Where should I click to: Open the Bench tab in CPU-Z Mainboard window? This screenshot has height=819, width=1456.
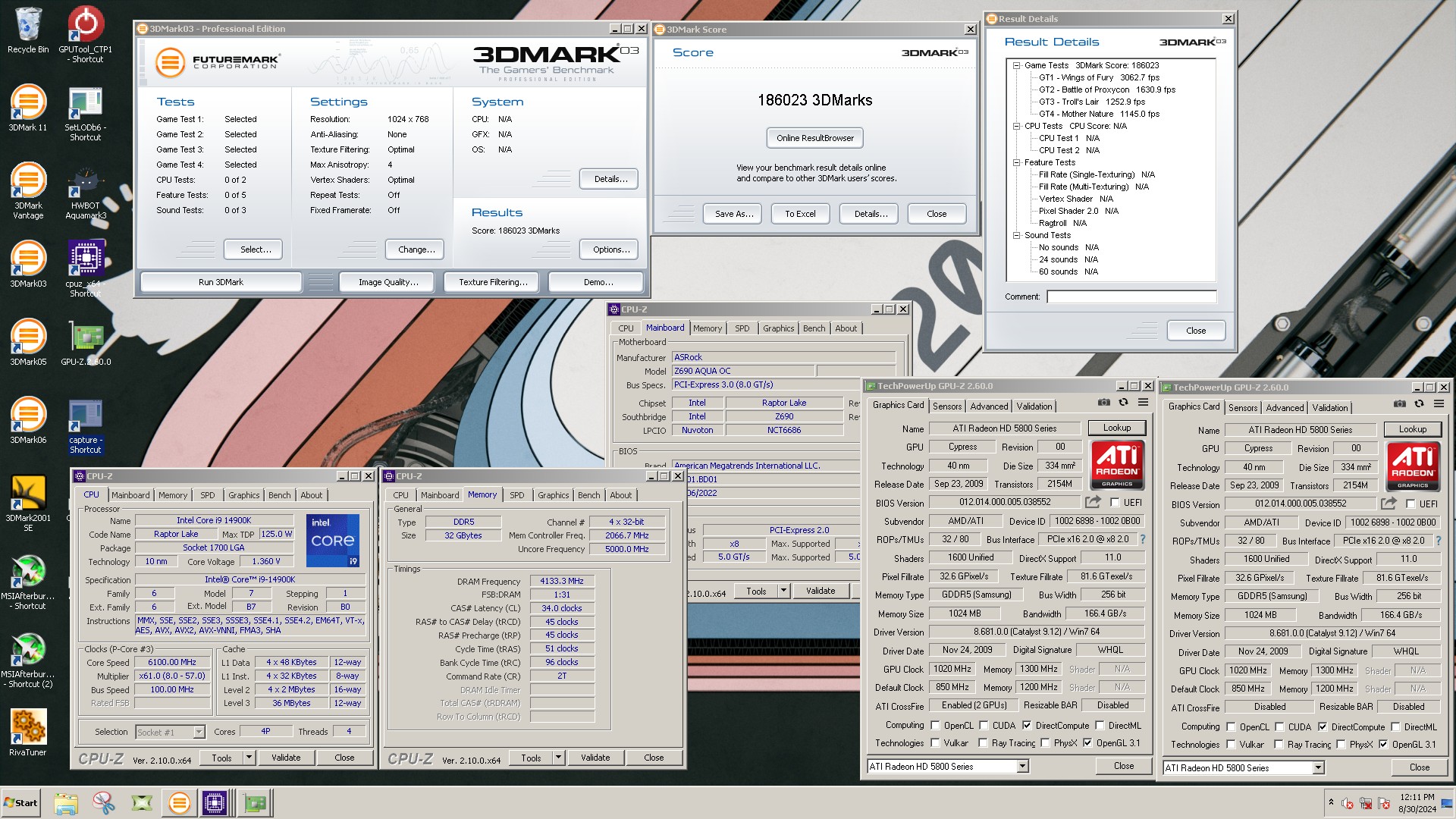coord(814,328)
